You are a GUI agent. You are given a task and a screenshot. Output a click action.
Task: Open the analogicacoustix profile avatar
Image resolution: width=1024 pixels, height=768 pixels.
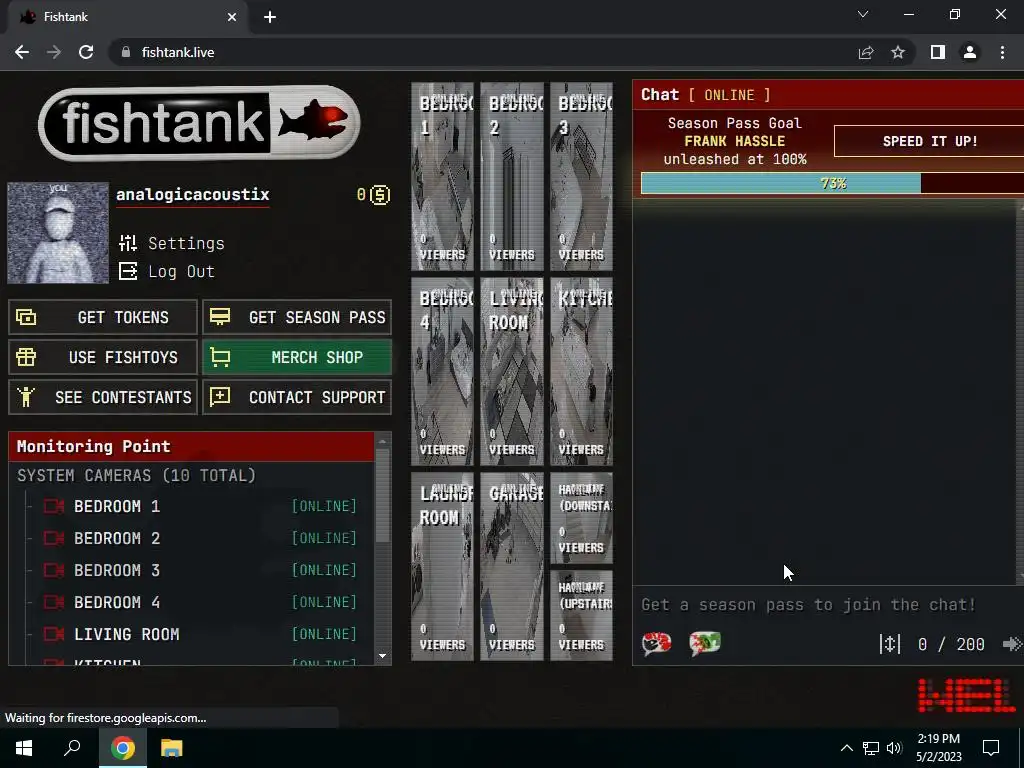coord(58,232)
